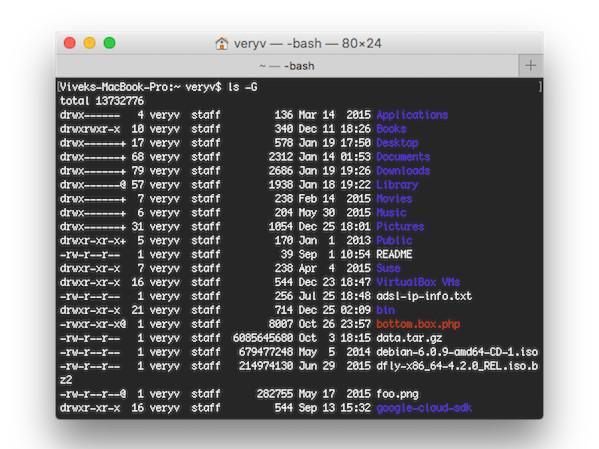Click the '-rwxr-xr-x@' permissions string
Image resolution: width=599 pixels, height=449 pixels.
click(x=93, y=324)
